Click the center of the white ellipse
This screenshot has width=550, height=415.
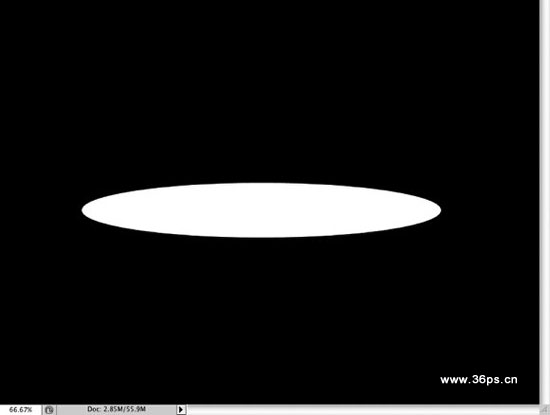pyautogui.click(x=261, y=210)
